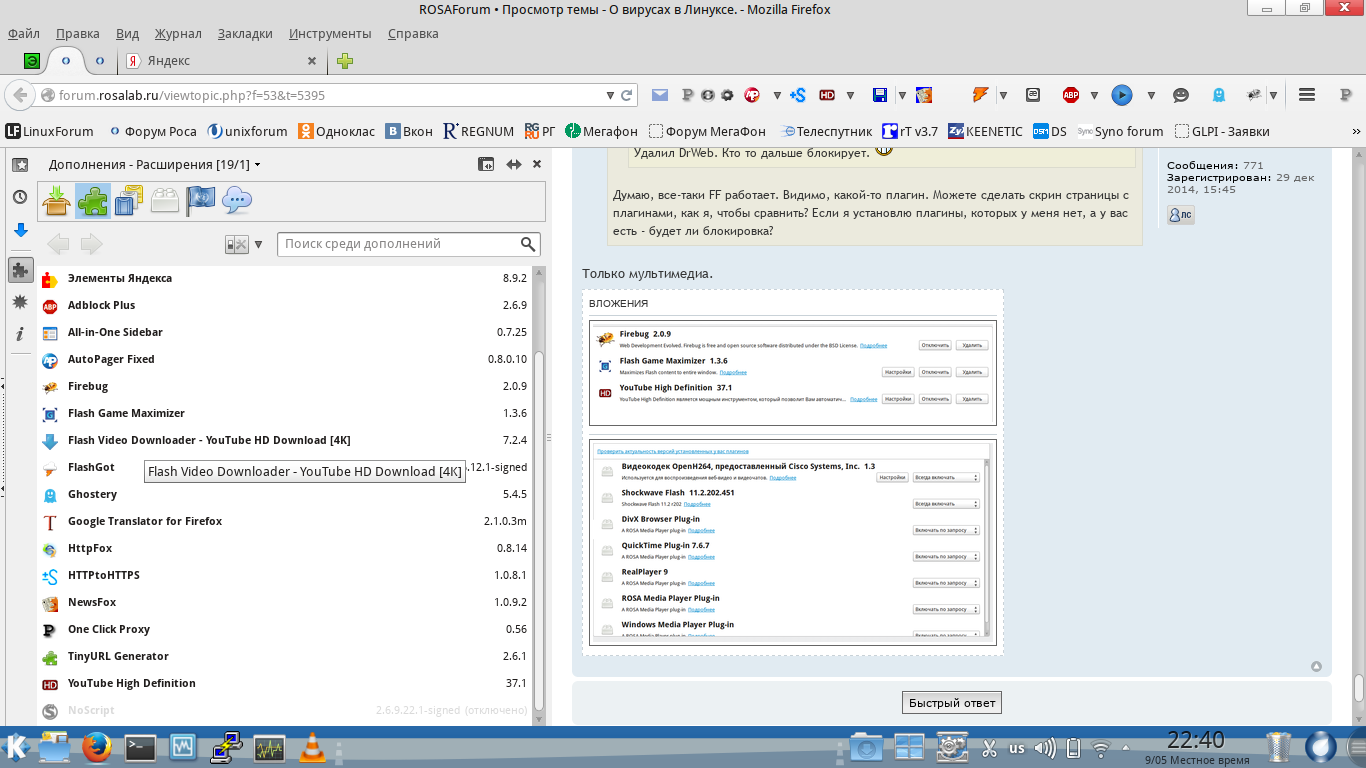Open the Правка menu
The width and height of the screenshot is (1366, 768).
(77, 33)
